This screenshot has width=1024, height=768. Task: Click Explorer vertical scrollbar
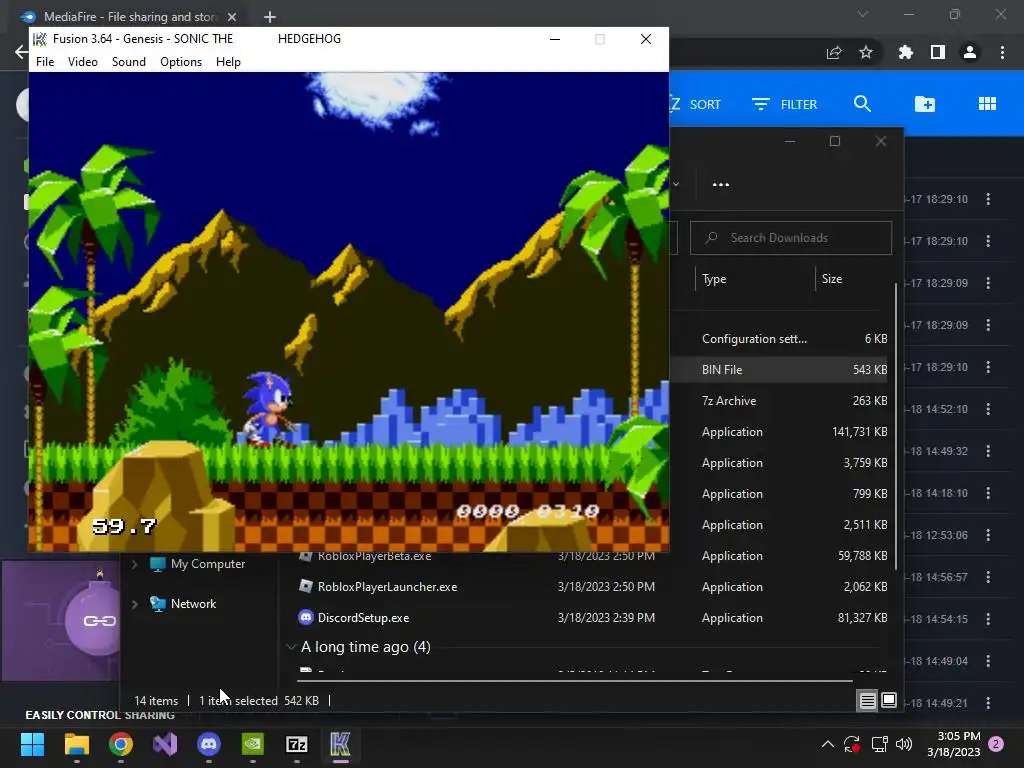pos(896,427)
